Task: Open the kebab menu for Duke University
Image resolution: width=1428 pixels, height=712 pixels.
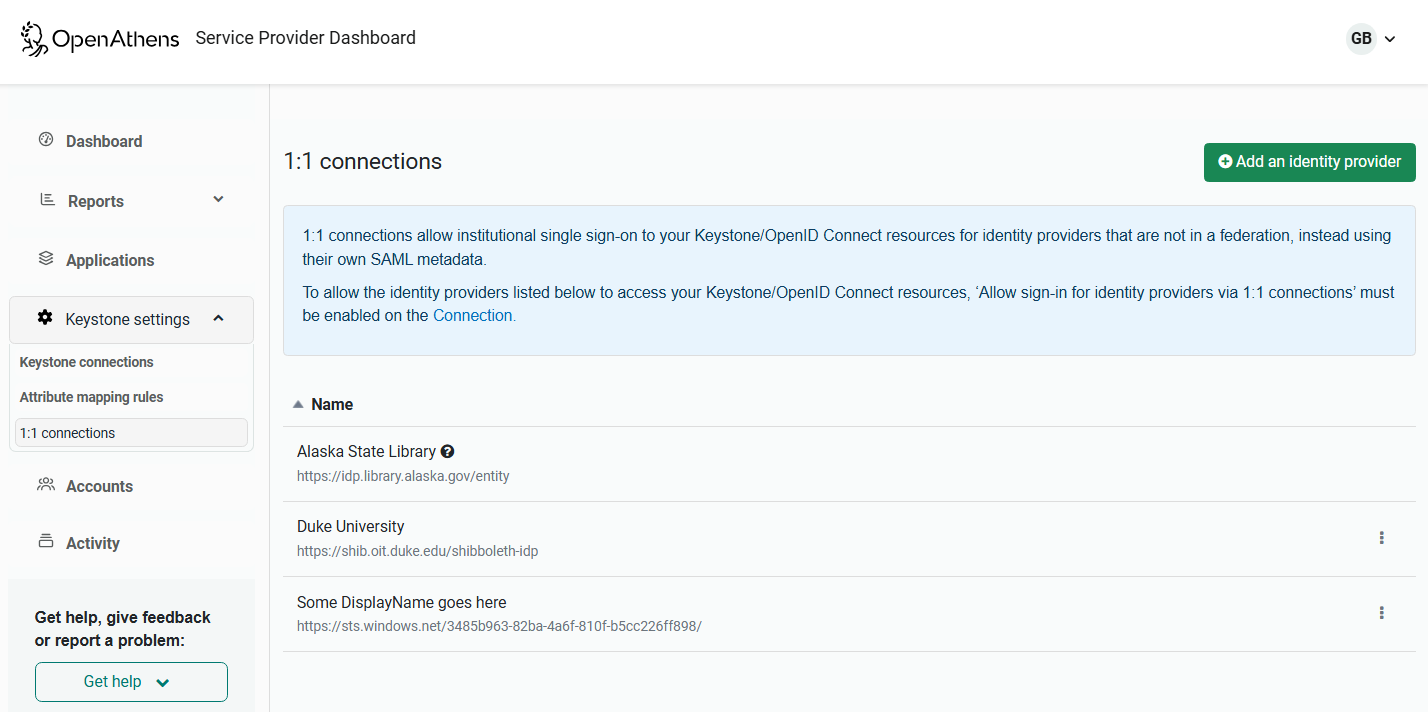Action: click(x=1382, y=536)
